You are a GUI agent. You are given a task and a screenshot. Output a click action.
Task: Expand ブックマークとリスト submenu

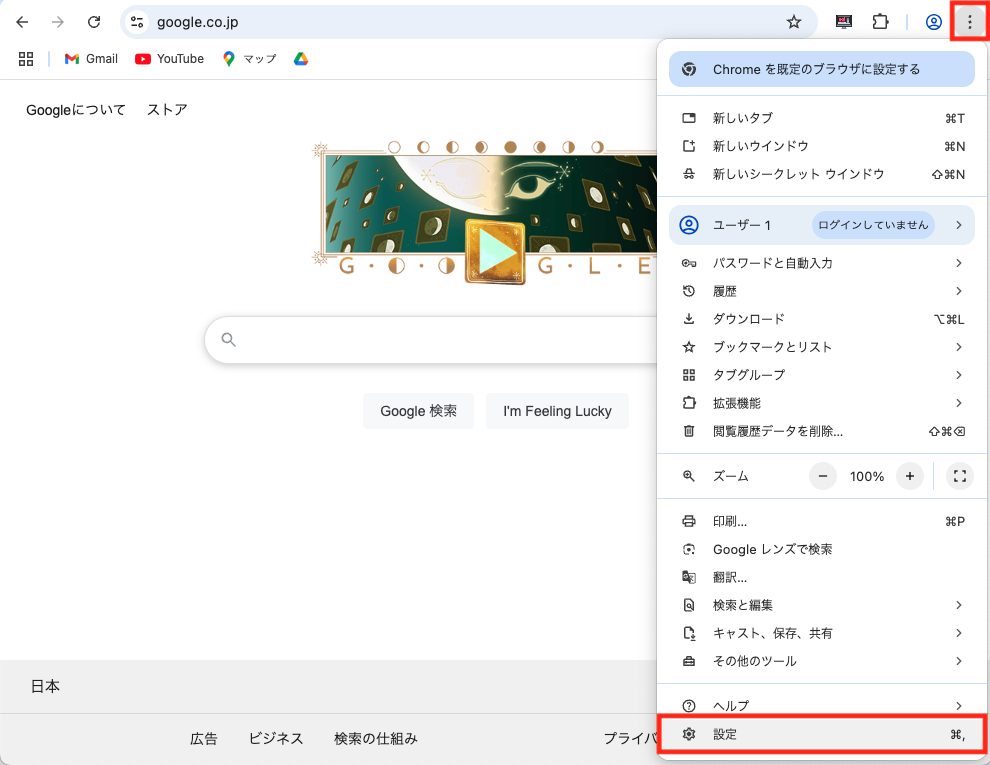tap(821, 347)
